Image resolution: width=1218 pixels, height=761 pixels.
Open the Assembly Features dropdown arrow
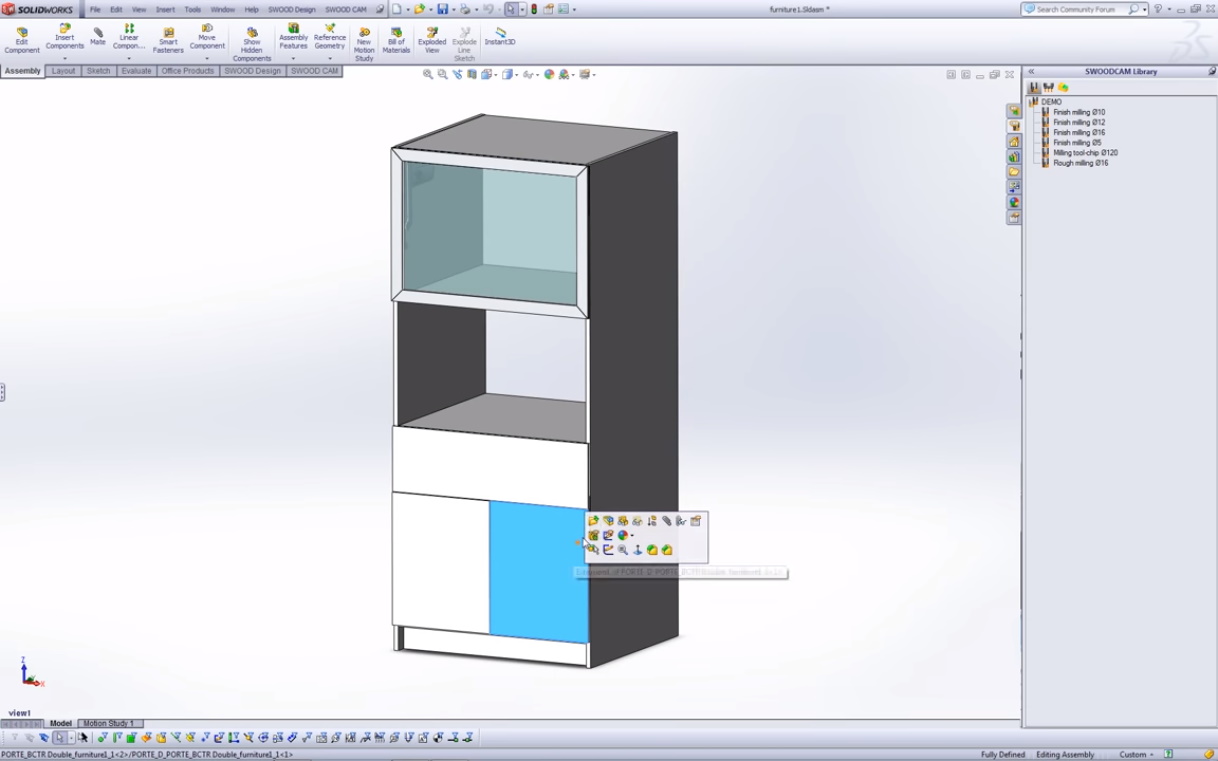(293, 59)
